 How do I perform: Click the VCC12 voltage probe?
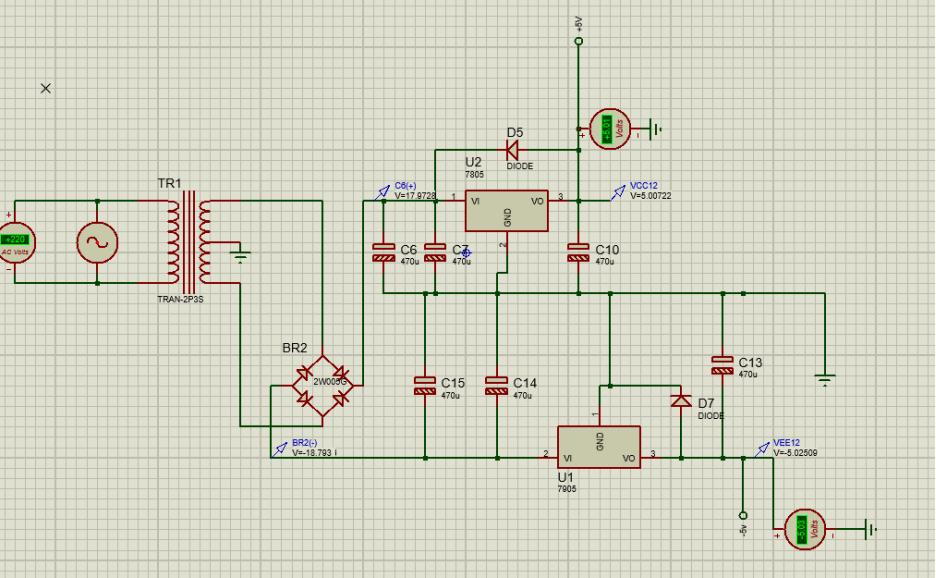pos(618,192)
